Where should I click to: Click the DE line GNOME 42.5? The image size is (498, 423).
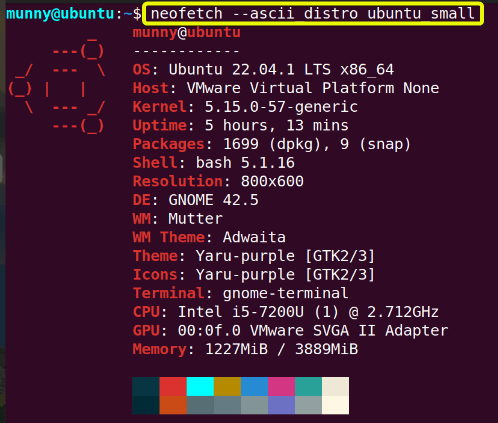(196, 200)
